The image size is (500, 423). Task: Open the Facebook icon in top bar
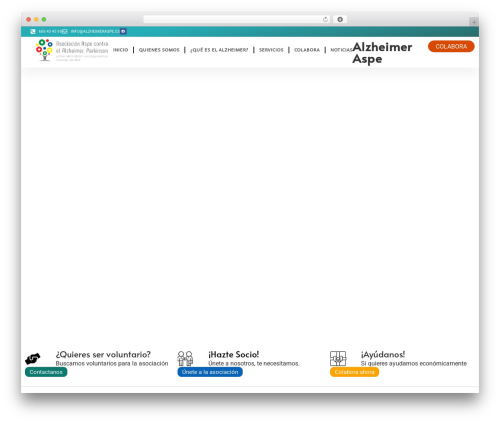123,31
